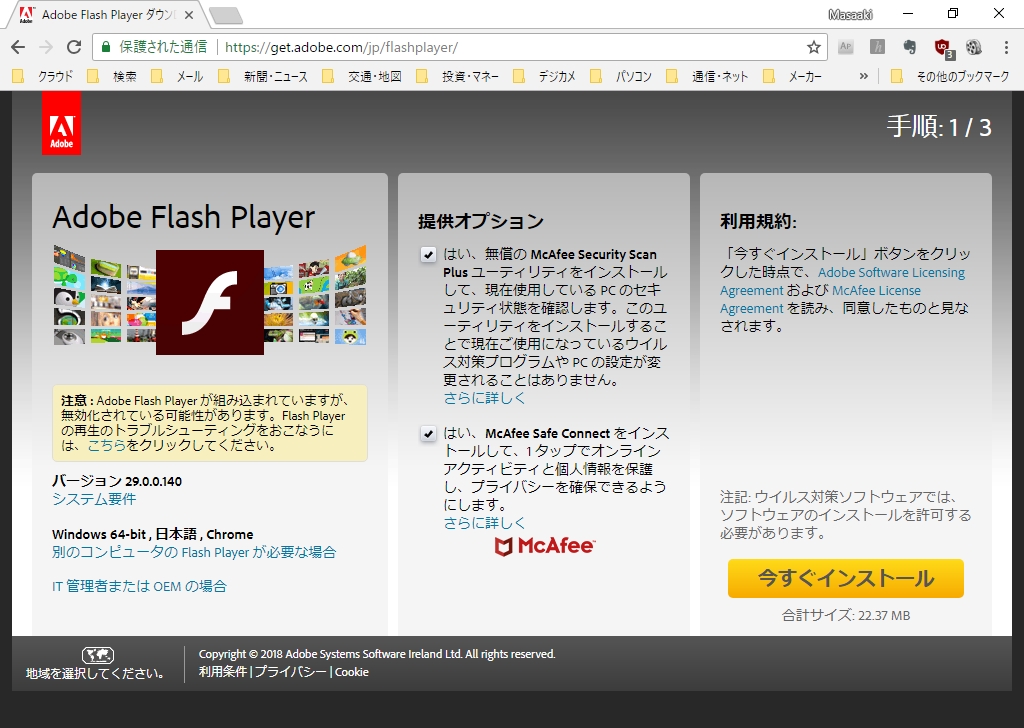This screenshot has height=728, width=1024.
Task: Expand hidden bookmarks with the » chevron
Action: (863, 76)
